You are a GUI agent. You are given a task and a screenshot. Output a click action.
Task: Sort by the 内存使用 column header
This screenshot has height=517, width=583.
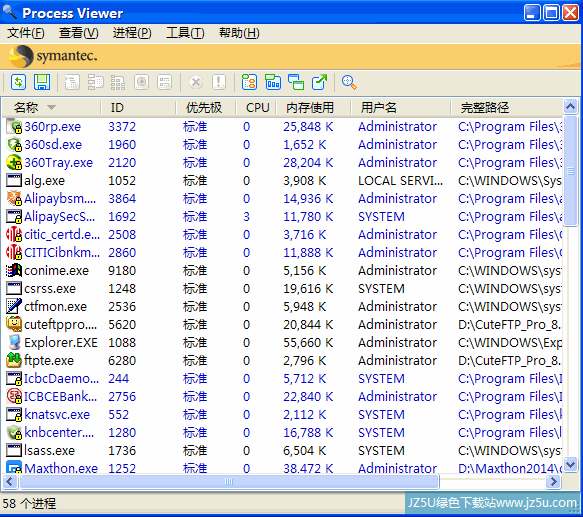tap(314, 108)
